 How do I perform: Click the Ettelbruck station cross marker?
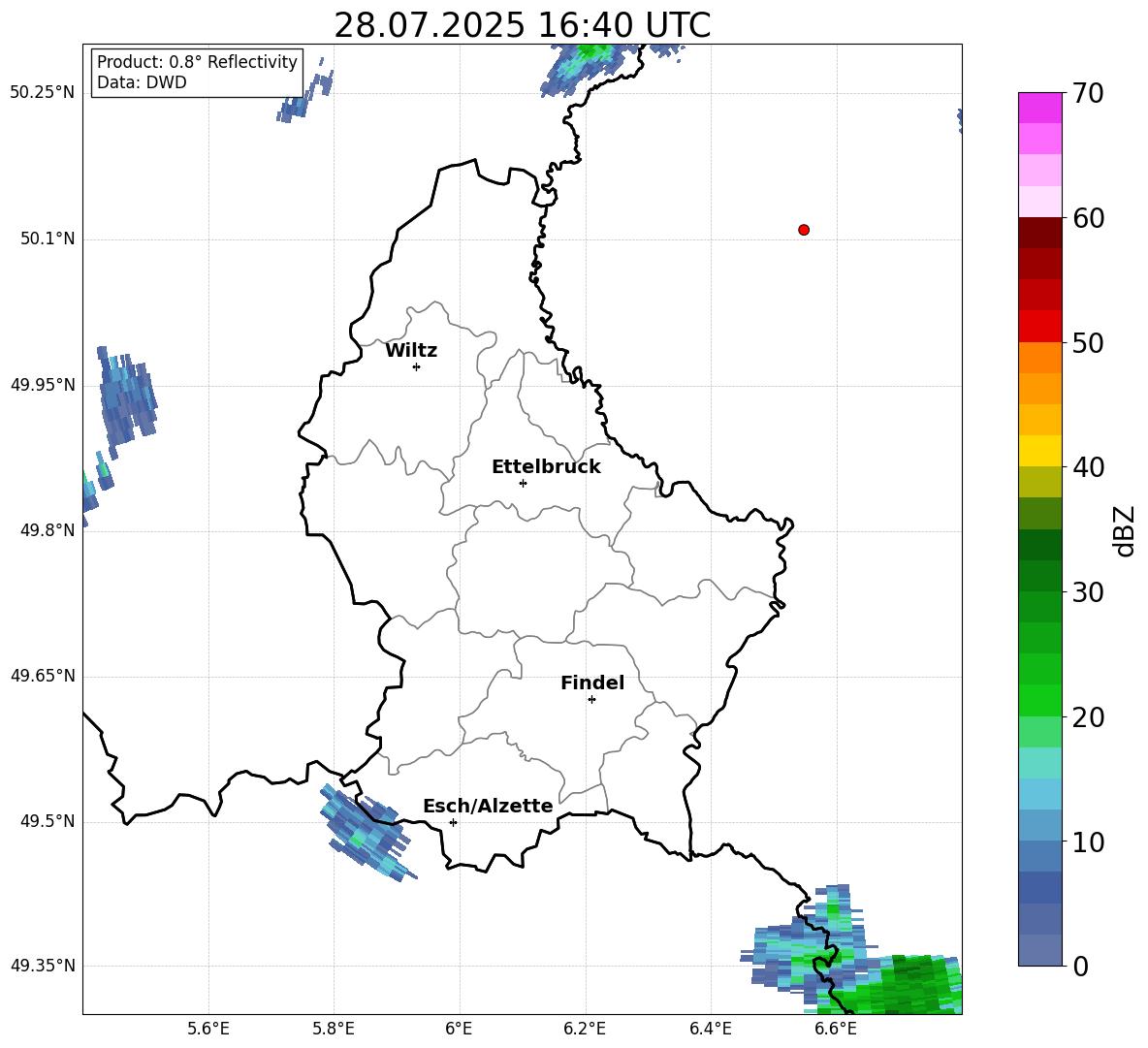pyautogui.click(x=523, y=483)
